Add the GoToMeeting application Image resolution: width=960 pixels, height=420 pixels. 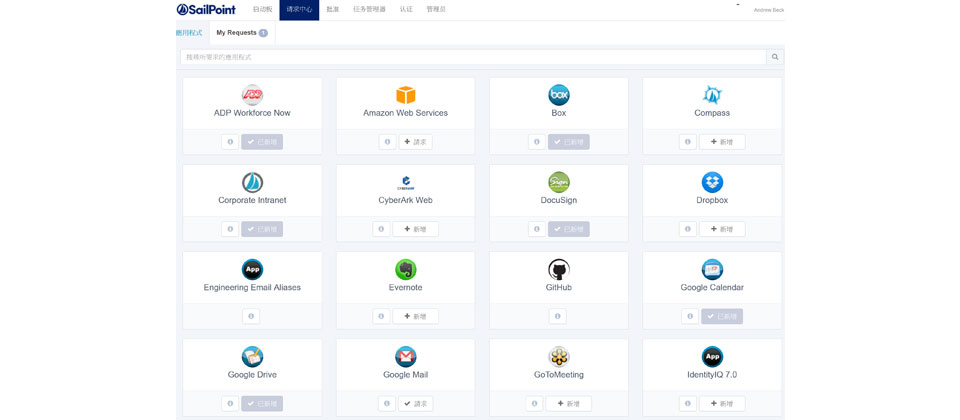tap(569, 403)
